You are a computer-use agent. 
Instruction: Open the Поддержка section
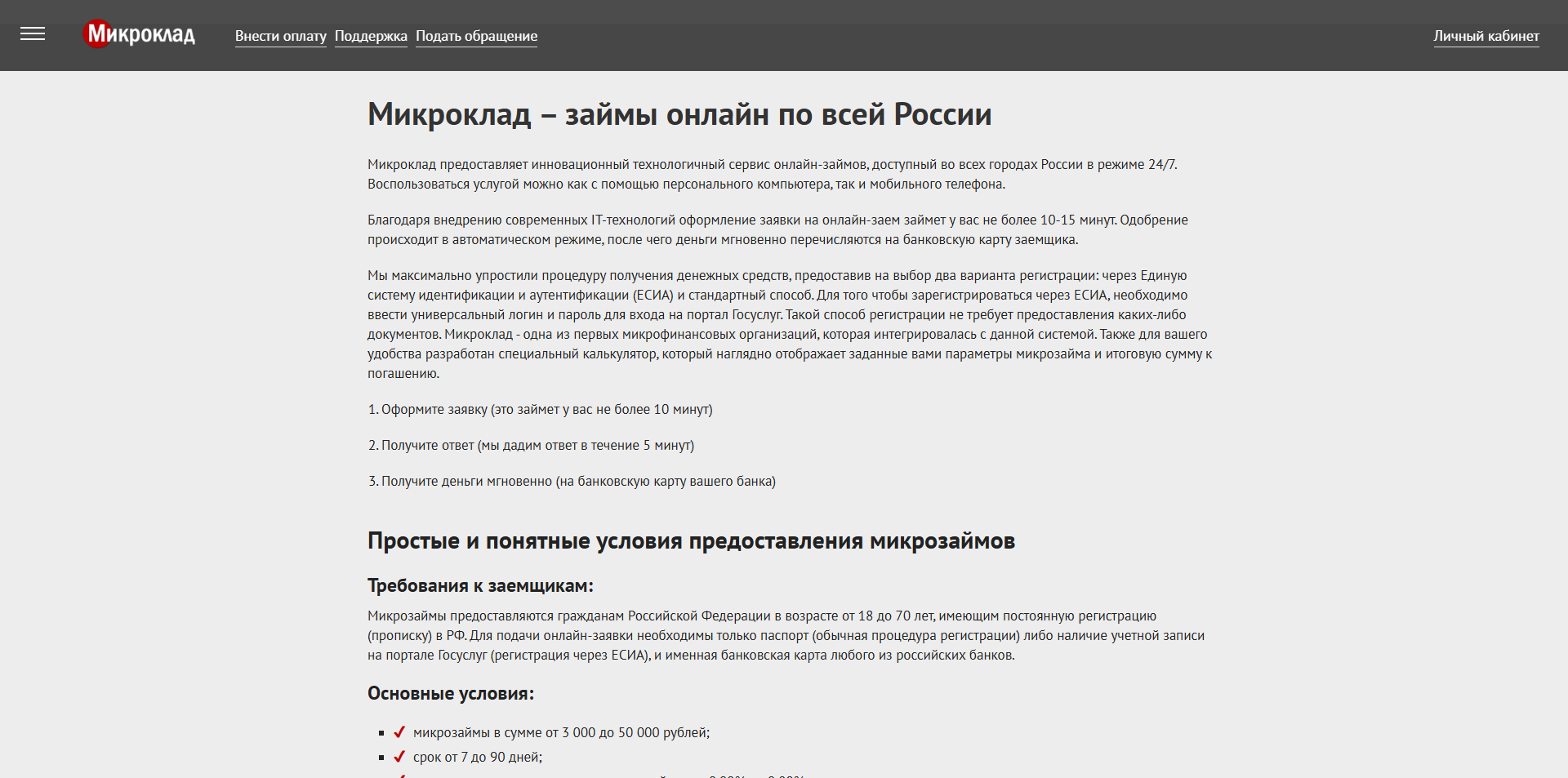[x=371, y=36]
